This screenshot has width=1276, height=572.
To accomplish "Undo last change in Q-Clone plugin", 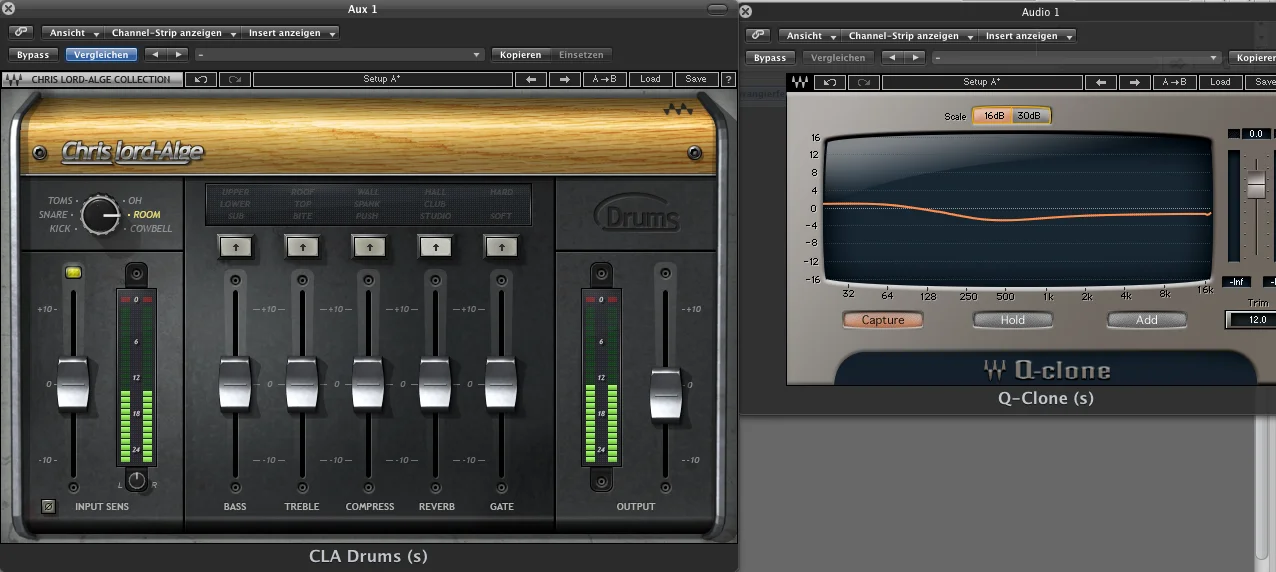I will (x=830, y=82).
